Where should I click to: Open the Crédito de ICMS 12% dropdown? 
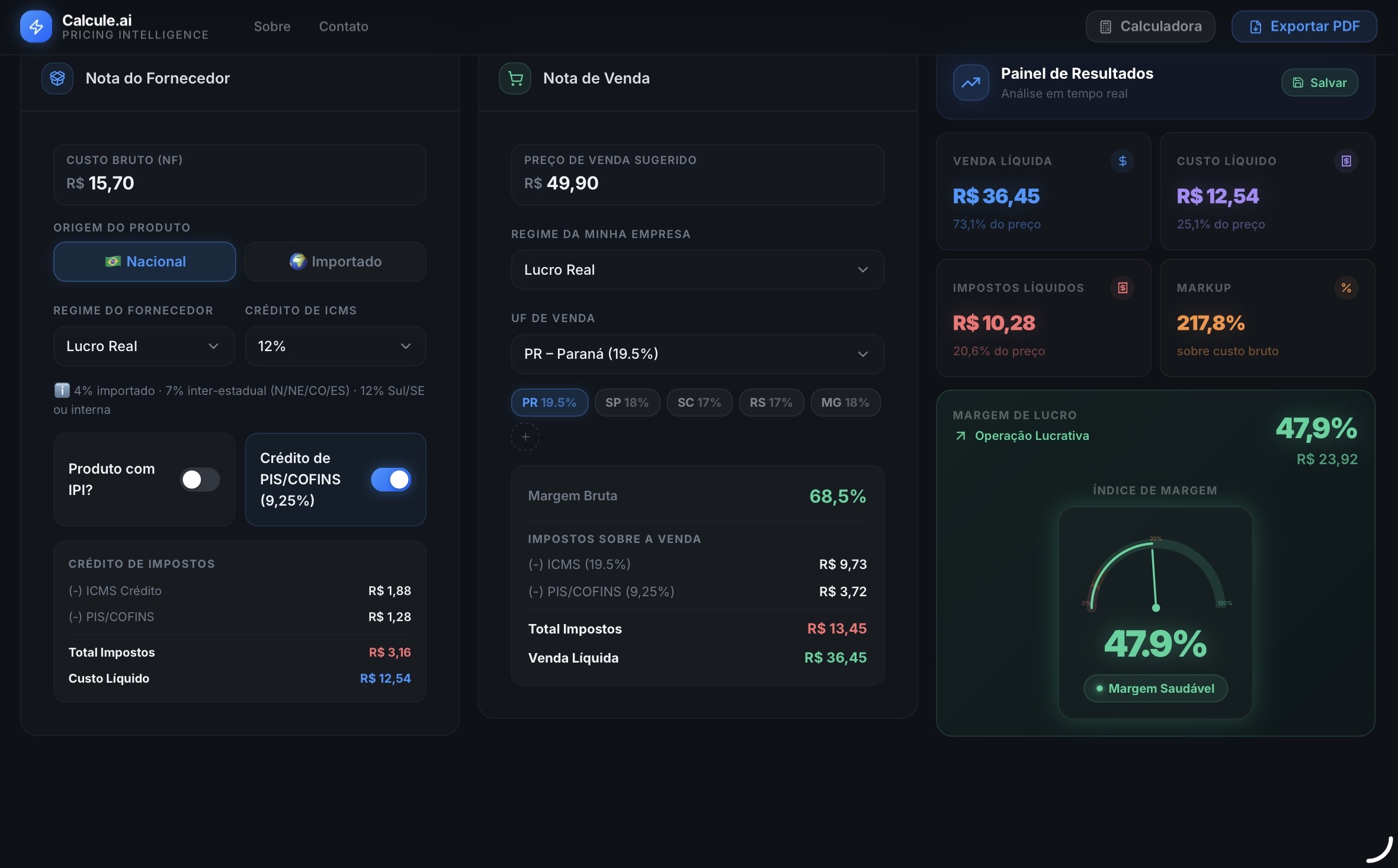335,346
